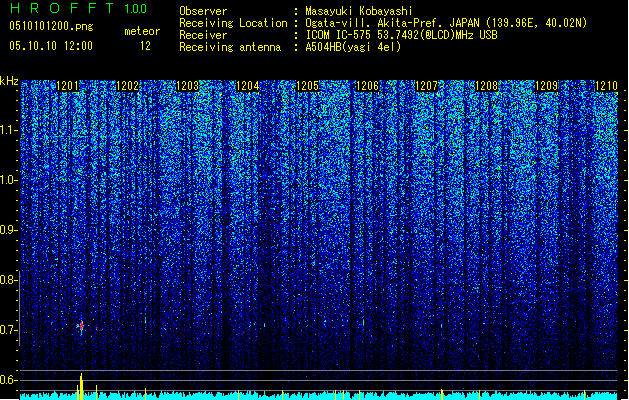Click the Receiving antenna label

click(x=230, y=47)
